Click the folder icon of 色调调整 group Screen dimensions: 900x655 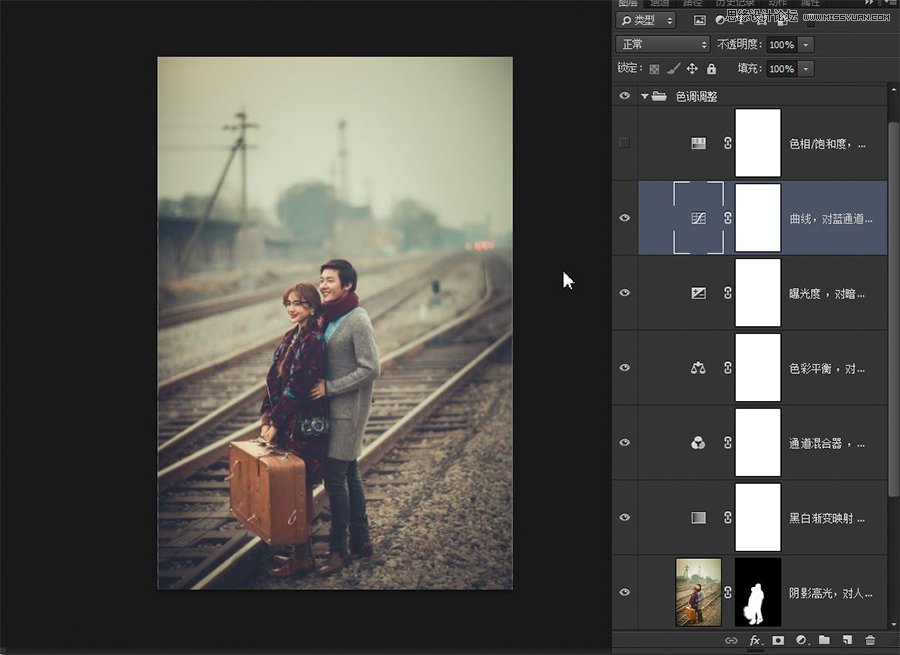pos(660,96)
